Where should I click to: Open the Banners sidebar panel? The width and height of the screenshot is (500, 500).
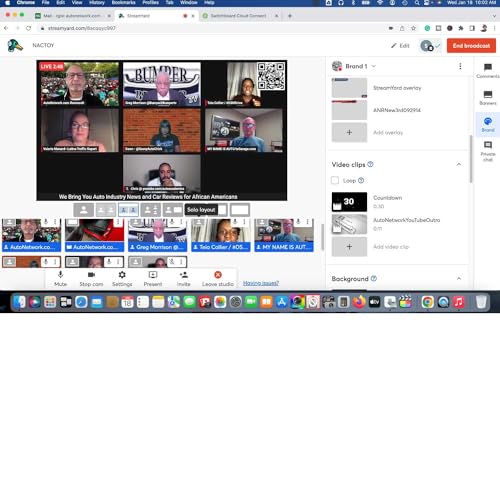pyautogui.click(x=488, y=98)
